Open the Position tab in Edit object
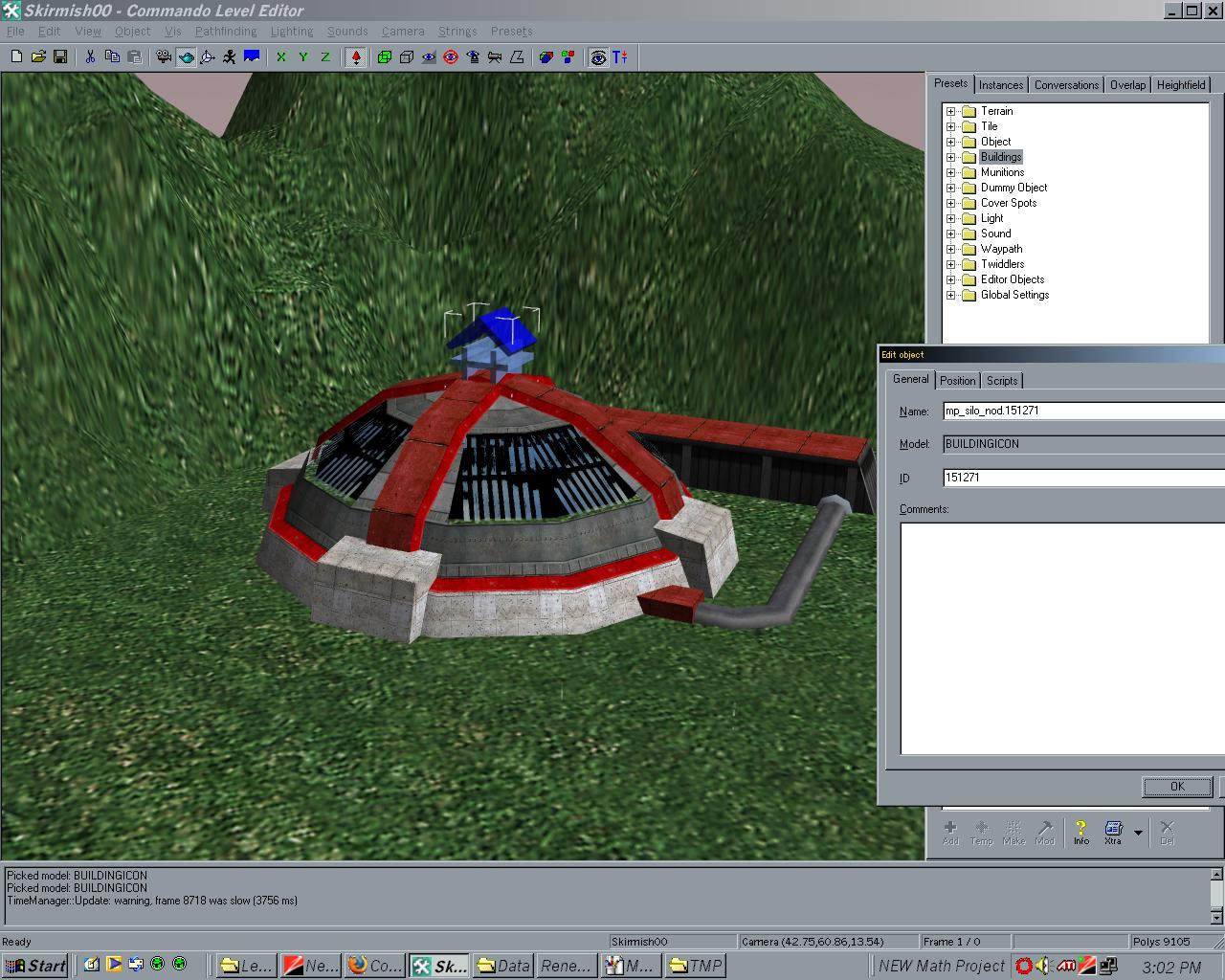The height and width of the screenshot is (980, 1225). (x=957, y=381)
